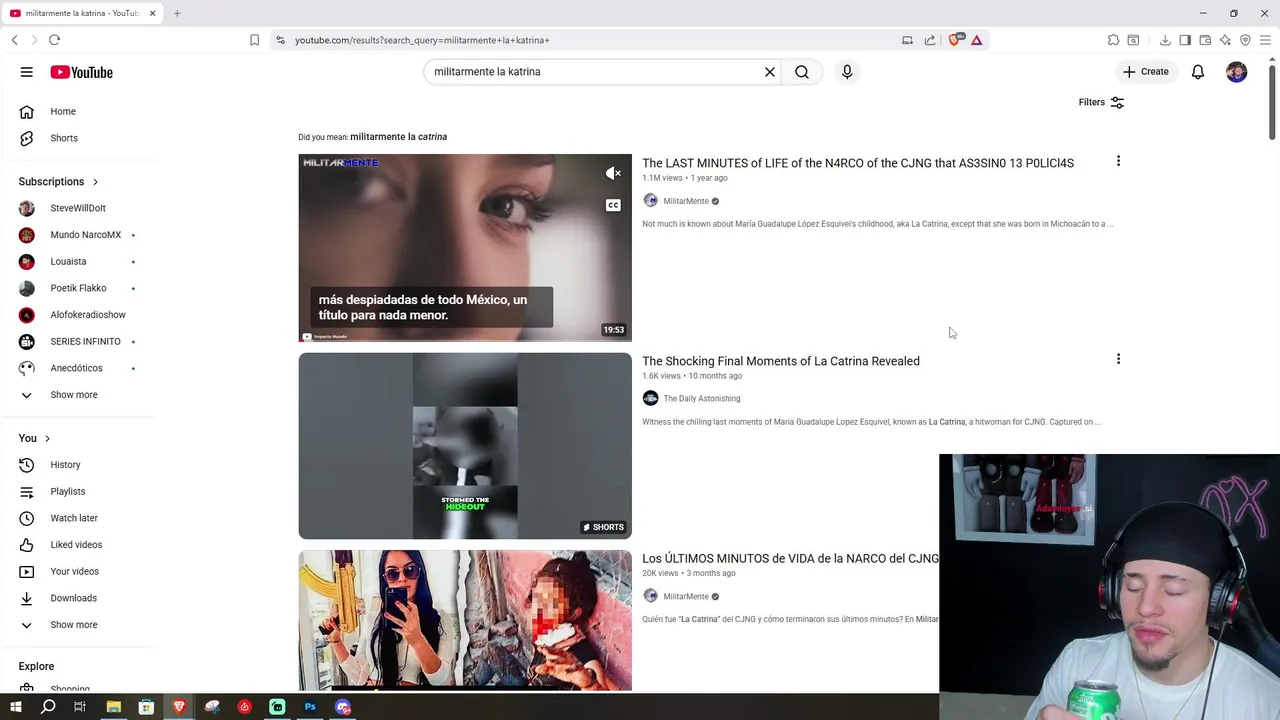
Task: Open the Brave Shields lion icon
Action: coord(954,40)
